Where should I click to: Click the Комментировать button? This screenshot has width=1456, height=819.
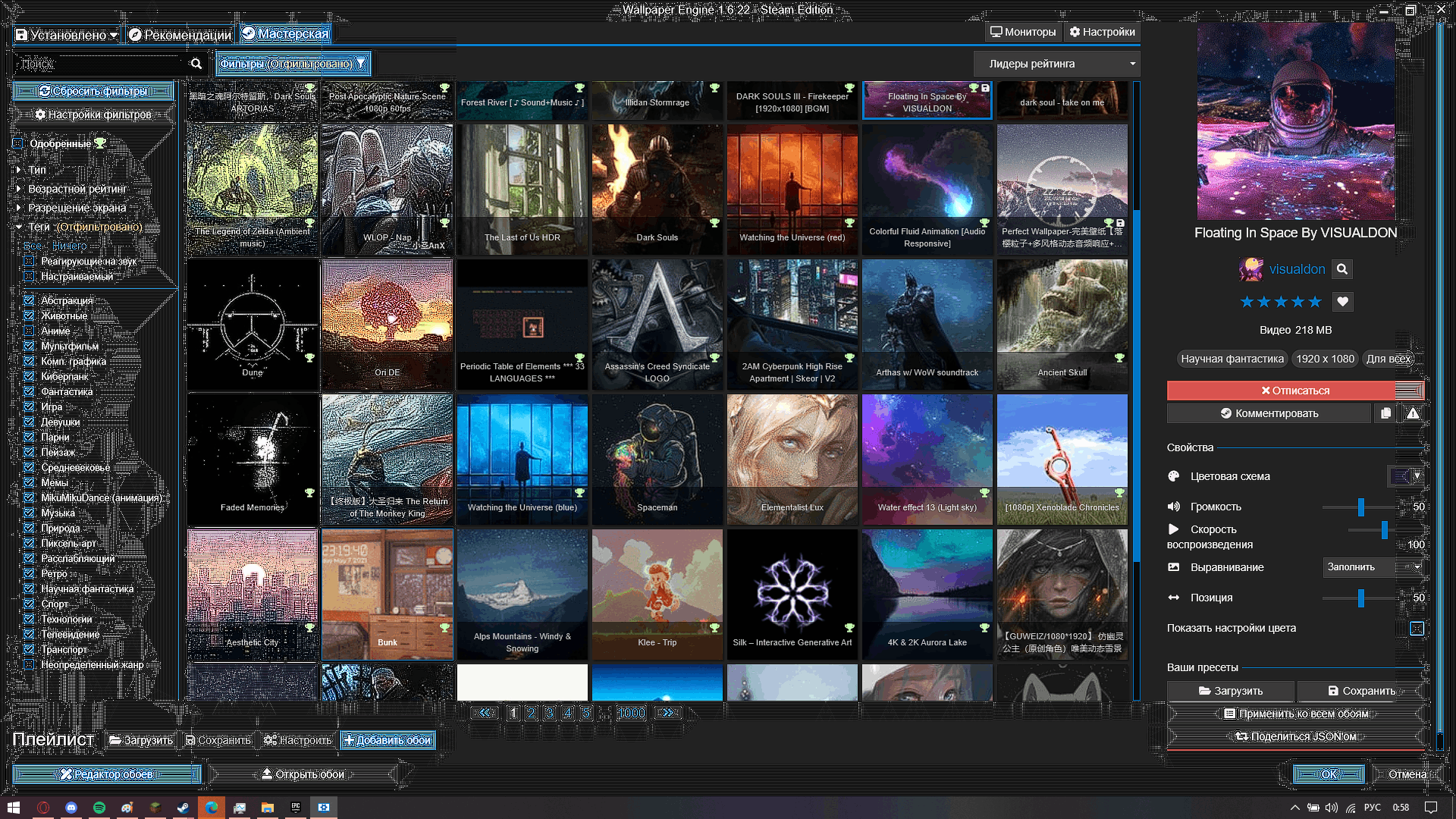pos(1269,413)
